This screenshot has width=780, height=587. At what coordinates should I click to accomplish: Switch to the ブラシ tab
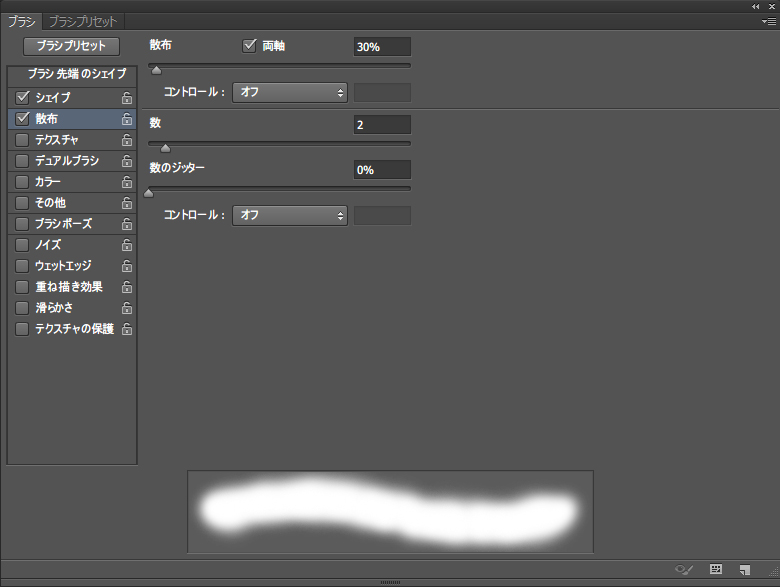(21, 21)
